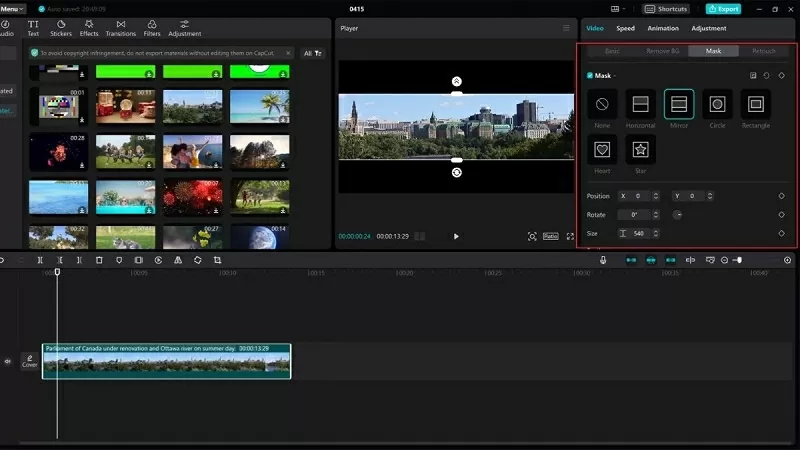Select the Circle mask shape
Viewport: 800px width, 450px height.
pos(717,104)
